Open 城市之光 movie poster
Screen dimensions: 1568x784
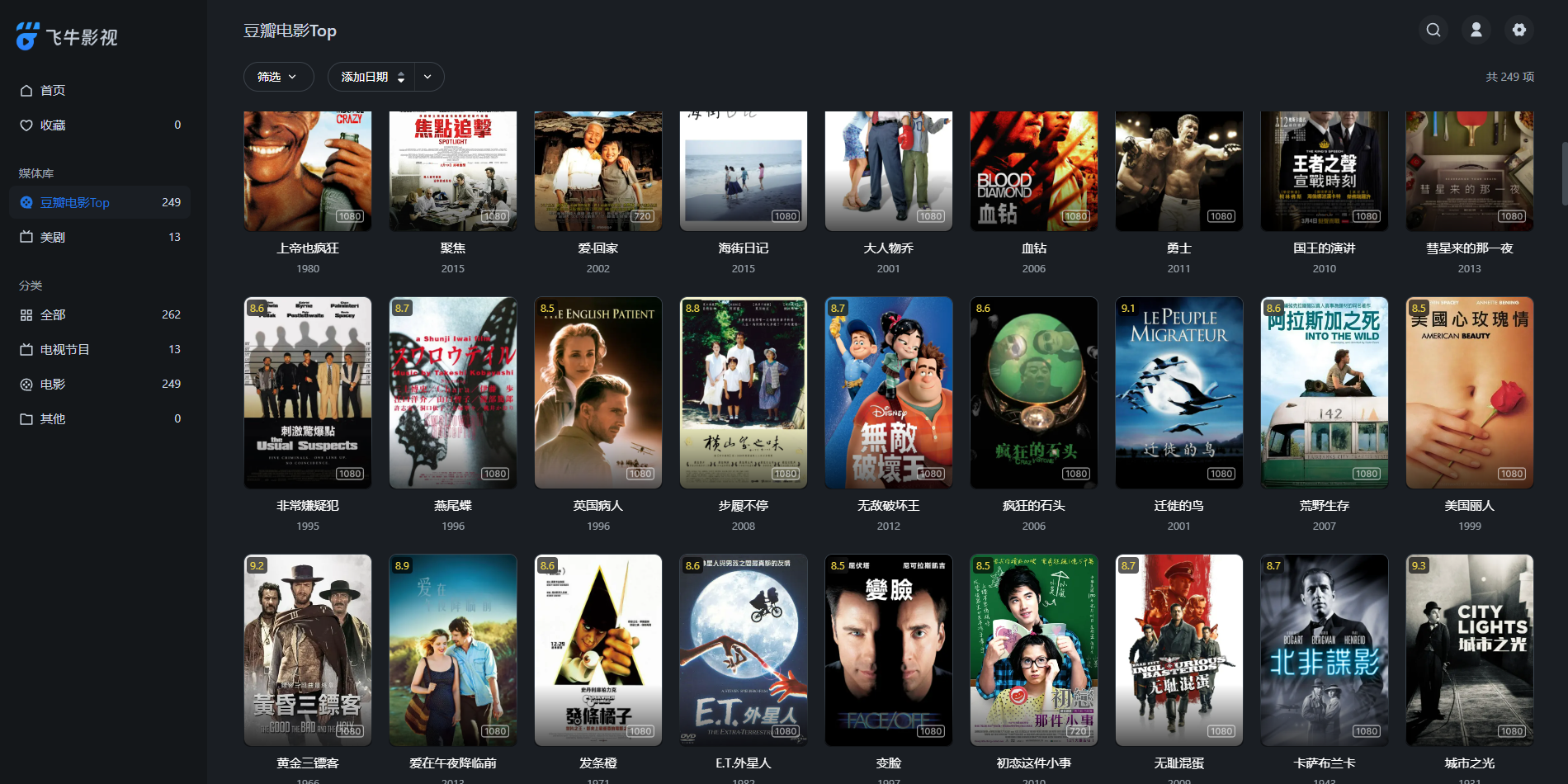pyautogui.click(x=1470, y=650)
